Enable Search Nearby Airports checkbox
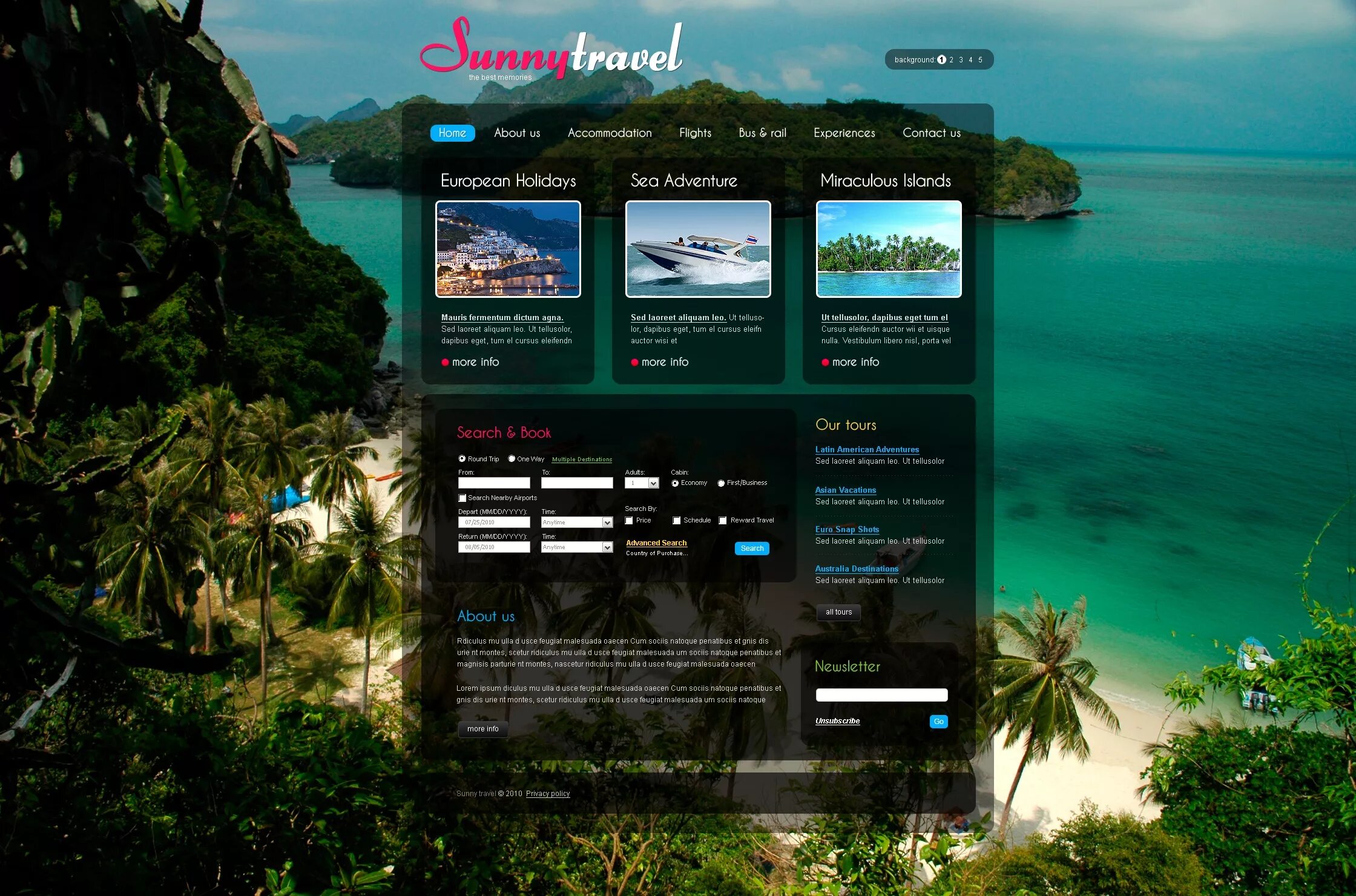 (461, 497)
